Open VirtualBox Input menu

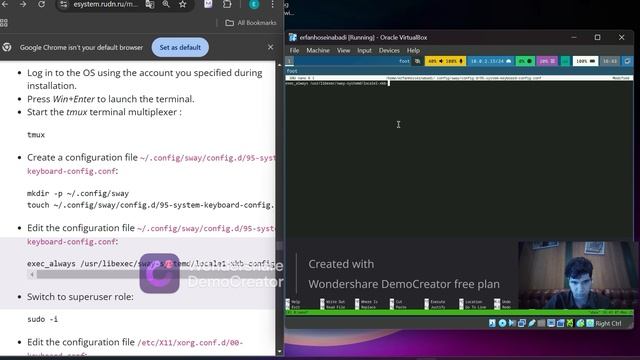pos(364,50)
